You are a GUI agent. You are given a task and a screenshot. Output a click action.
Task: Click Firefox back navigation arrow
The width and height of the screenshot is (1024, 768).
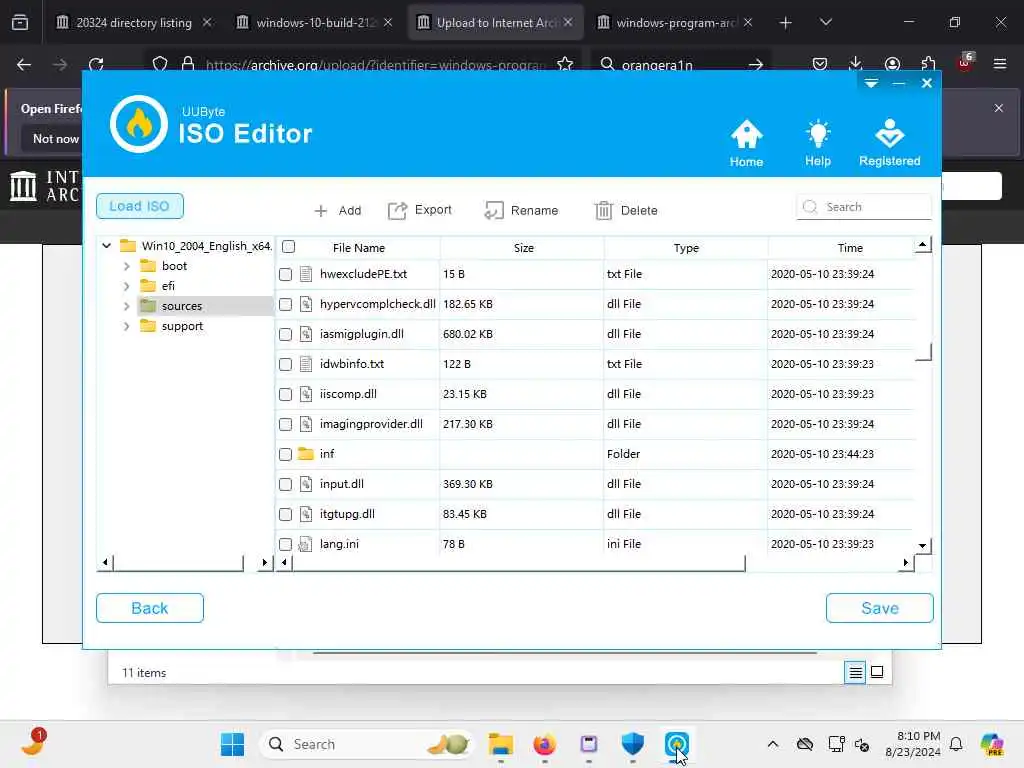tap(24, 64)
